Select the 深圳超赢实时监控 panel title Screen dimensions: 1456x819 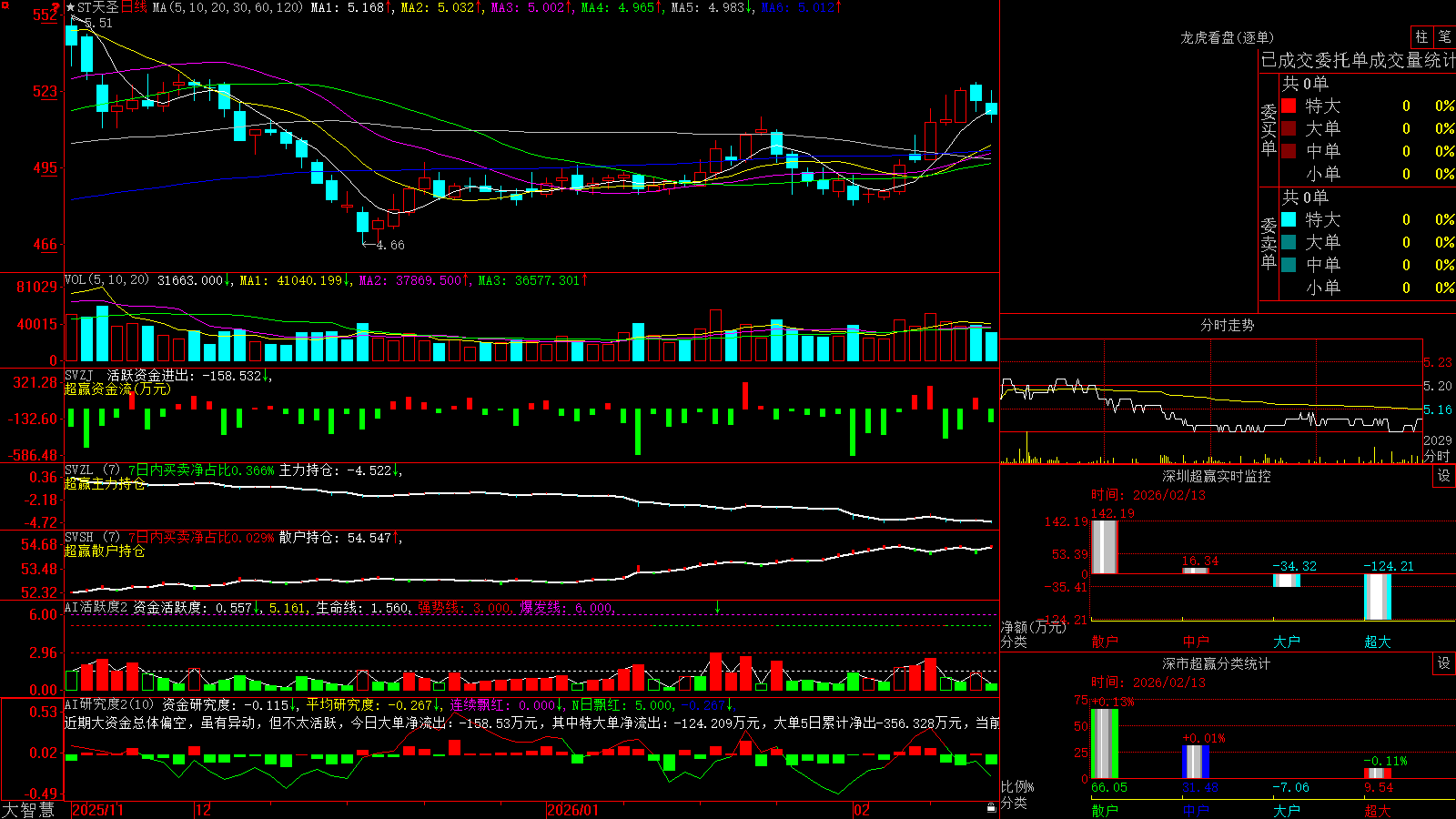pyautogui.click(x=1217, y=476)
